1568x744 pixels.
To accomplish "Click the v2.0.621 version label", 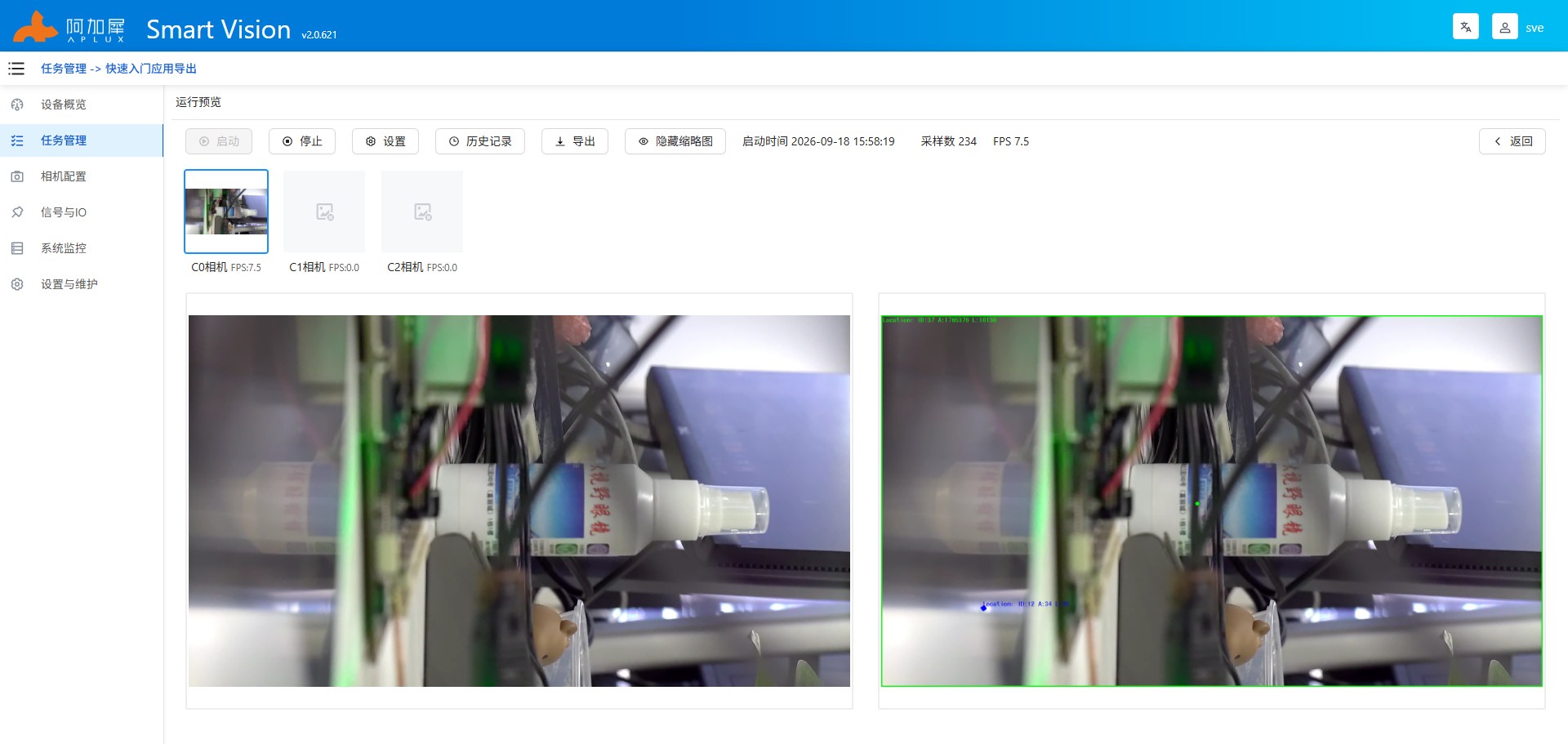I will click(x=319, y=35).
